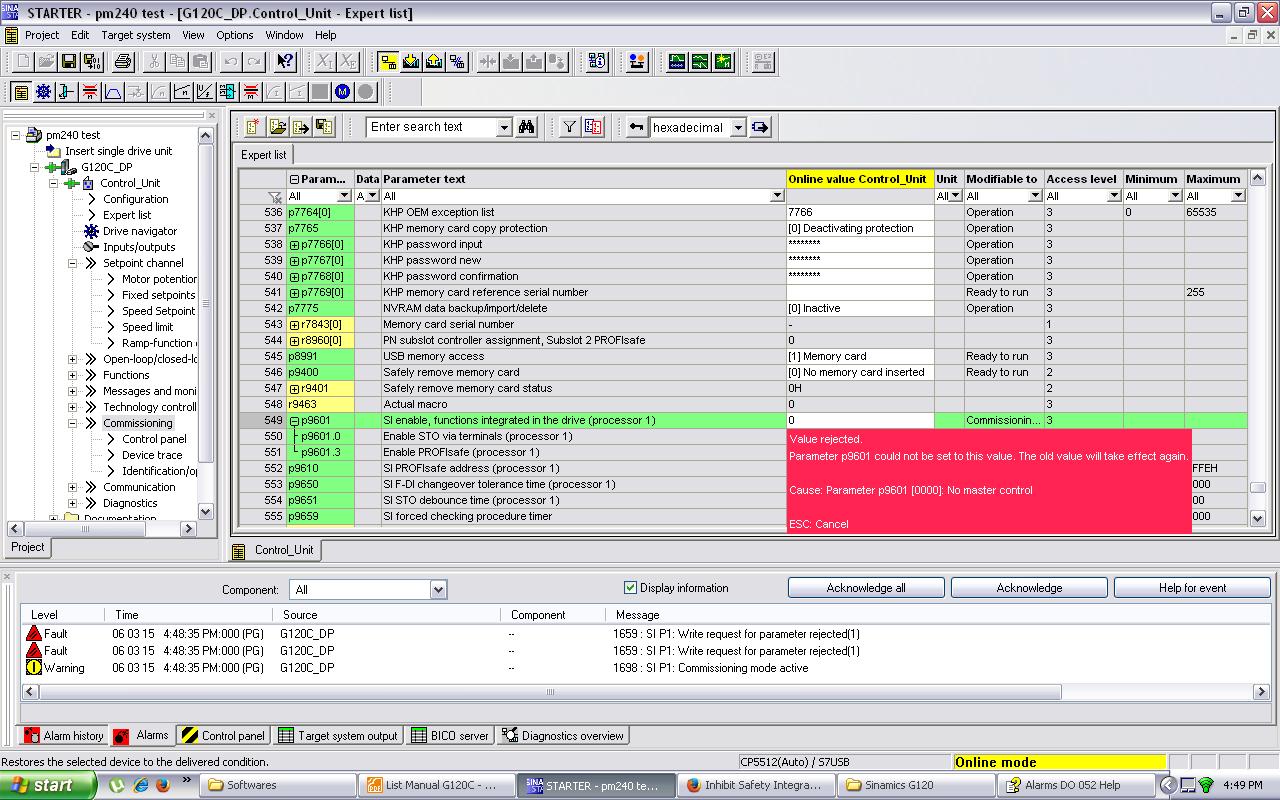Click the Control_Unit tab below expert list

click(274, 550)
